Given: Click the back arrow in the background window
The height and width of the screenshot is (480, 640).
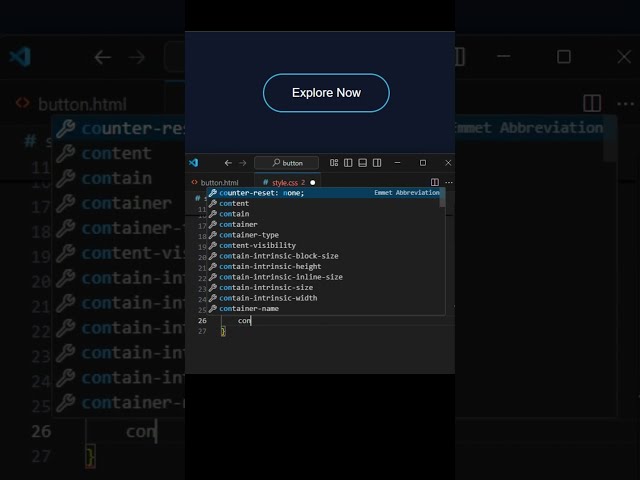Looking at the screenshot, I should tap(103, 57).
